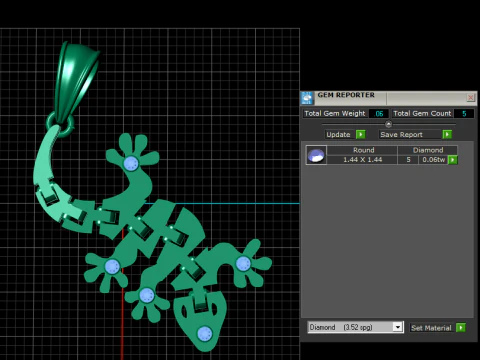Click the "0.06tw" weight cell
This screenshot has height=360, width=480.
click(433, 160)
